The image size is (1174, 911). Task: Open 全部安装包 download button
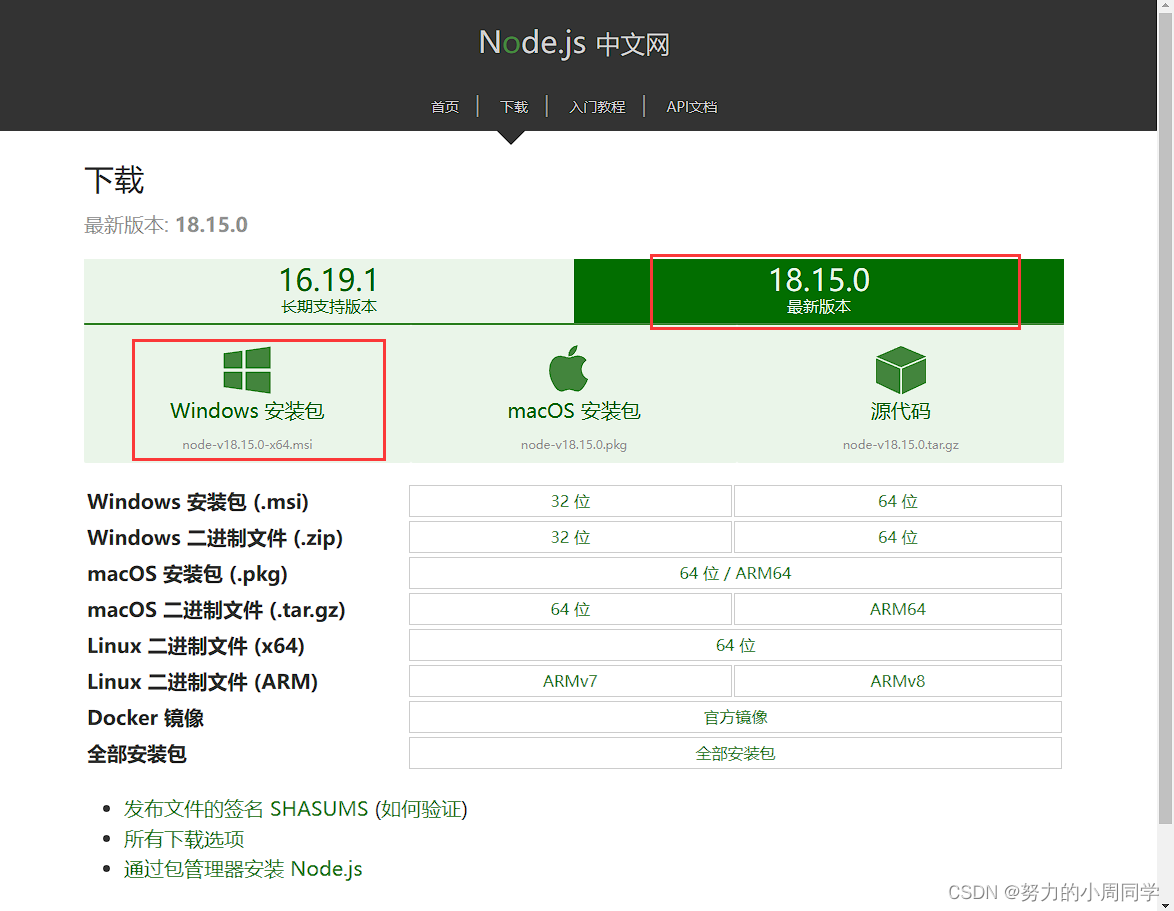[735, 753]
